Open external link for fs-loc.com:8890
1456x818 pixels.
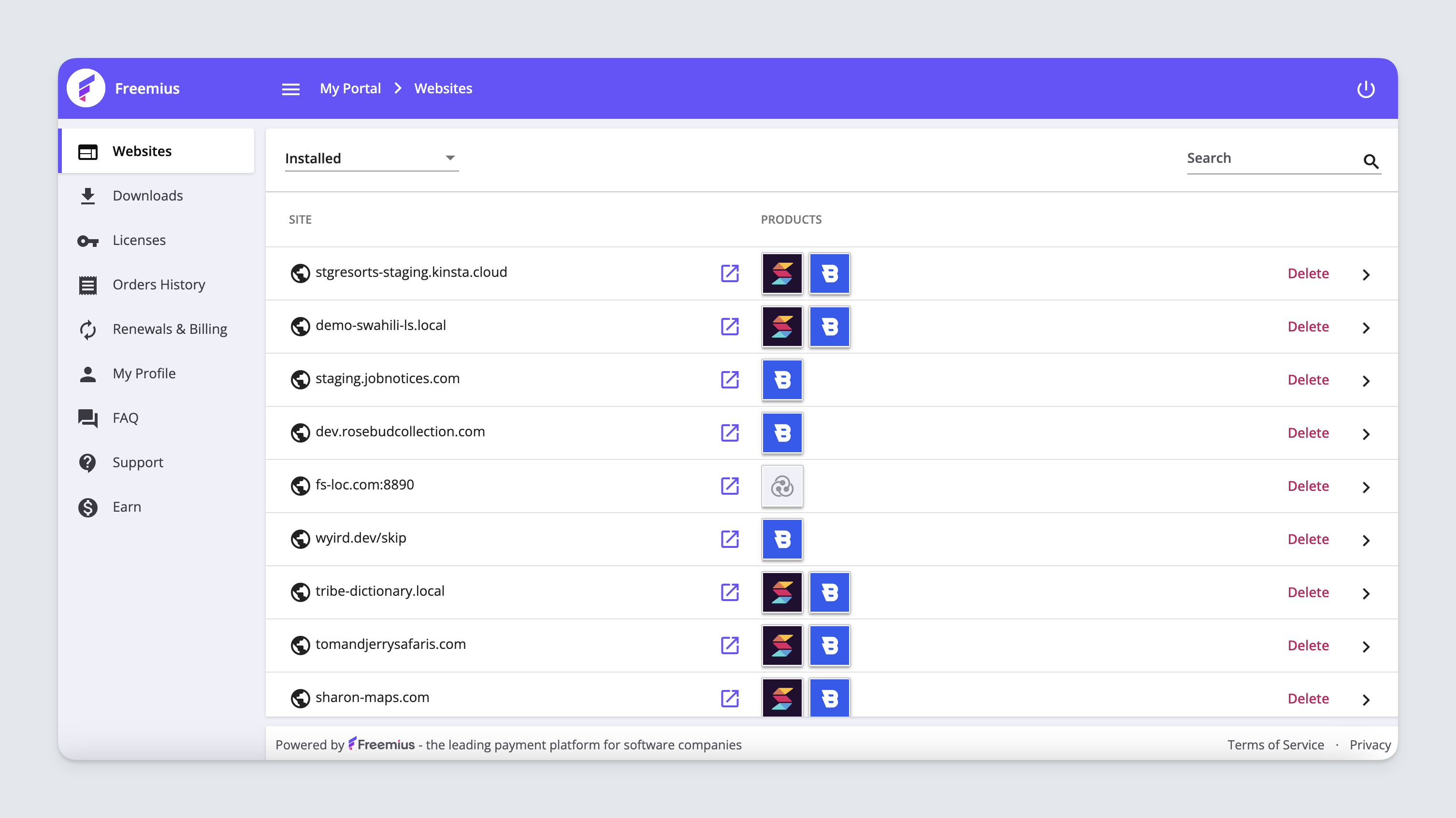pyautogui.click(x=730, y=486)
